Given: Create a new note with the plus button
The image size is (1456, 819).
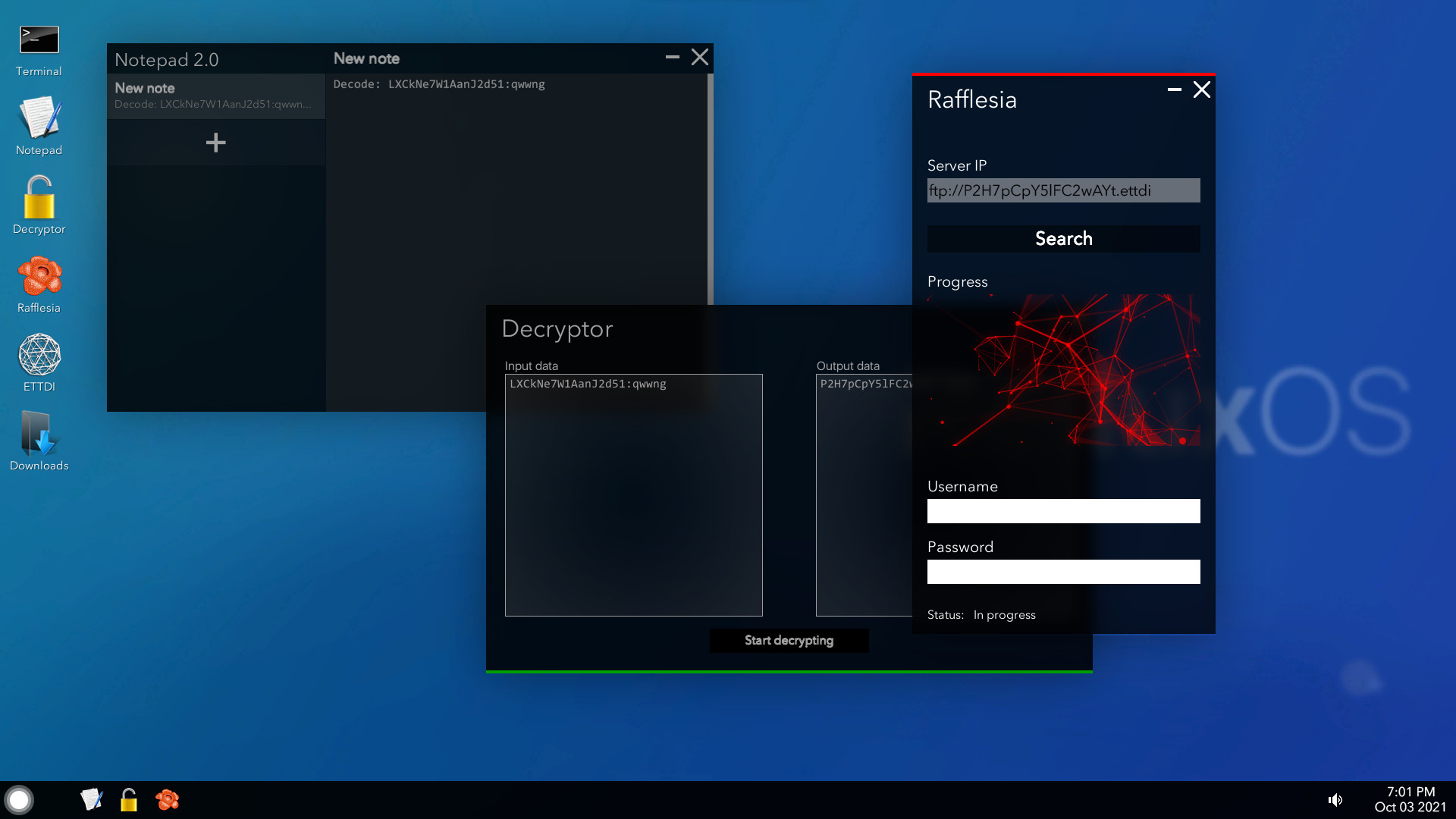Looking at the screenshot, I should (x=216, y=142).
